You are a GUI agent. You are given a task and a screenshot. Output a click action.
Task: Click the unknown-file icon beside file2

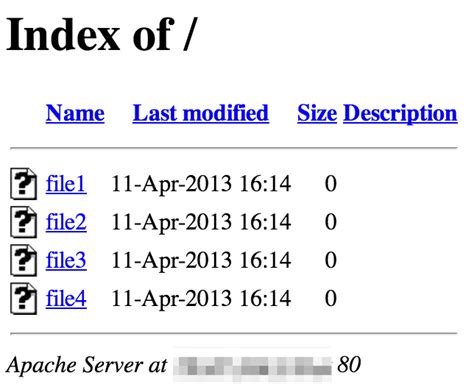(23, 222)
